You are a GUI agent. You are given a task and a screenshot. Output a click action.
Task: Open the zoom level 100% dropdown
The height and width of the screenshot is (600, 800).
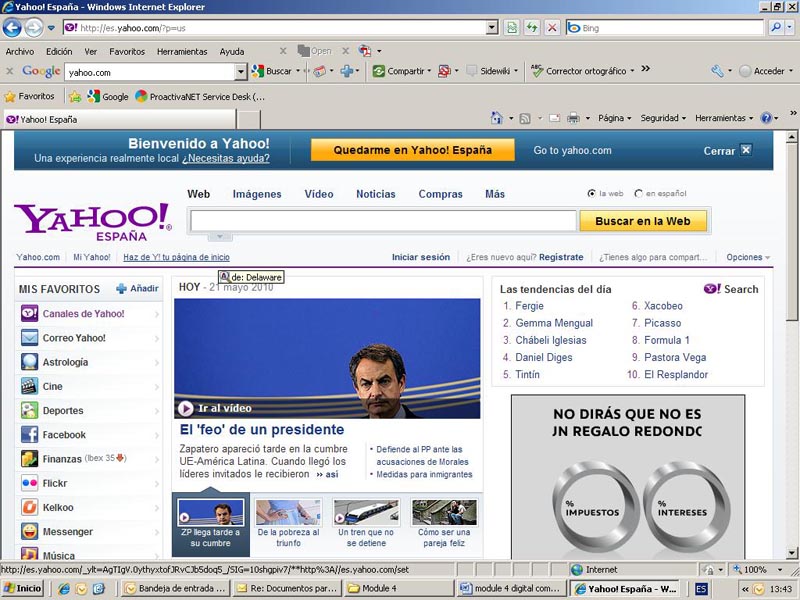779,569
